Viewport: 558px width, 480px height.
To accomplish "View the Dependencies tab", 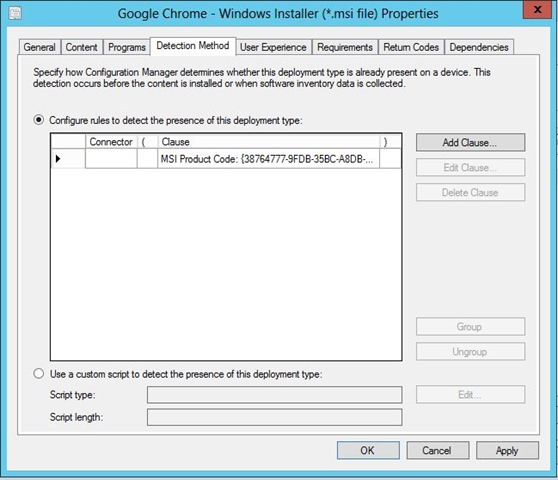I will pos(479,47).
